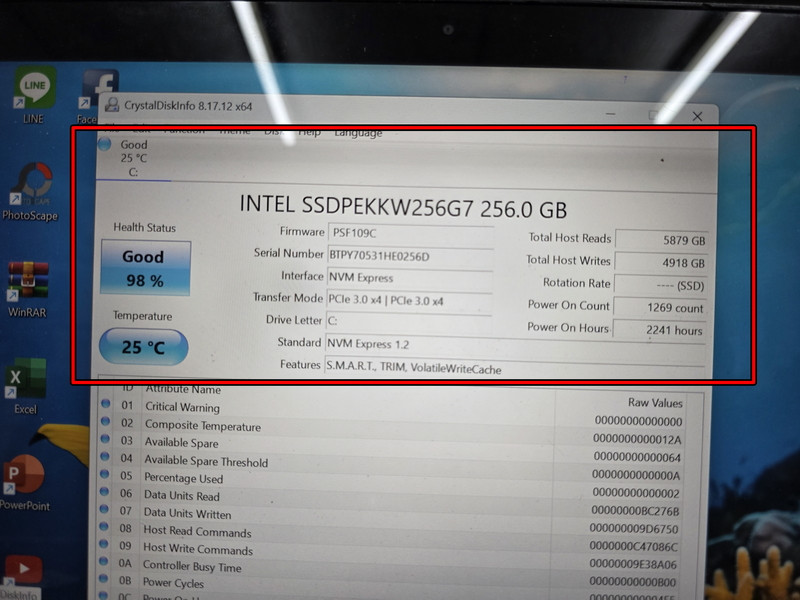This screenshot has height=600, width=800.
Task: Click Total Host Reads value 5879 GB
Action: 662,240
